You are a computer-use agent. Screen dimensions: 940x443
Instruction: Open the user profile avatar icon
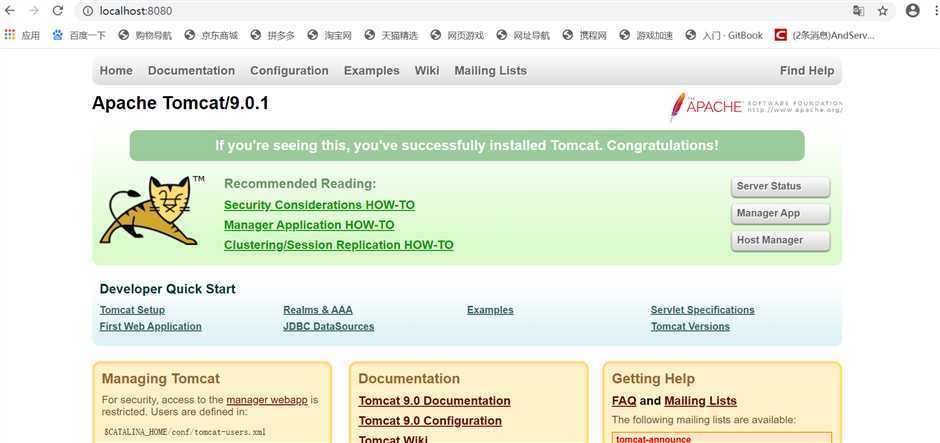click(x=912, y=10)
